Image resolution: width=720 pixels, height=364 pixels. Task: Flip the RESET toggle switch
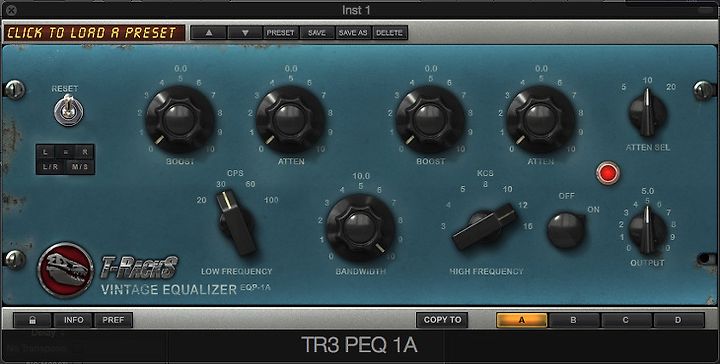(x=68, y=110)
